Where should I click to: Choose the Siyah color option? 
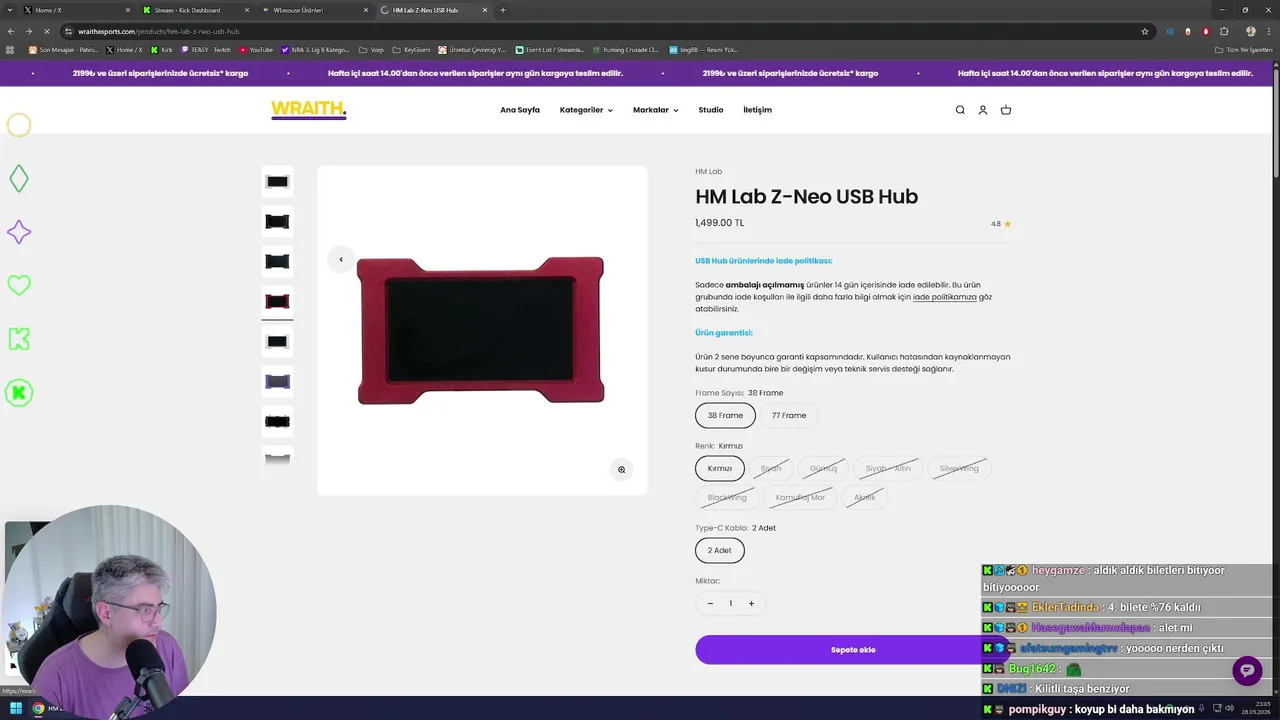pos(771,468)
